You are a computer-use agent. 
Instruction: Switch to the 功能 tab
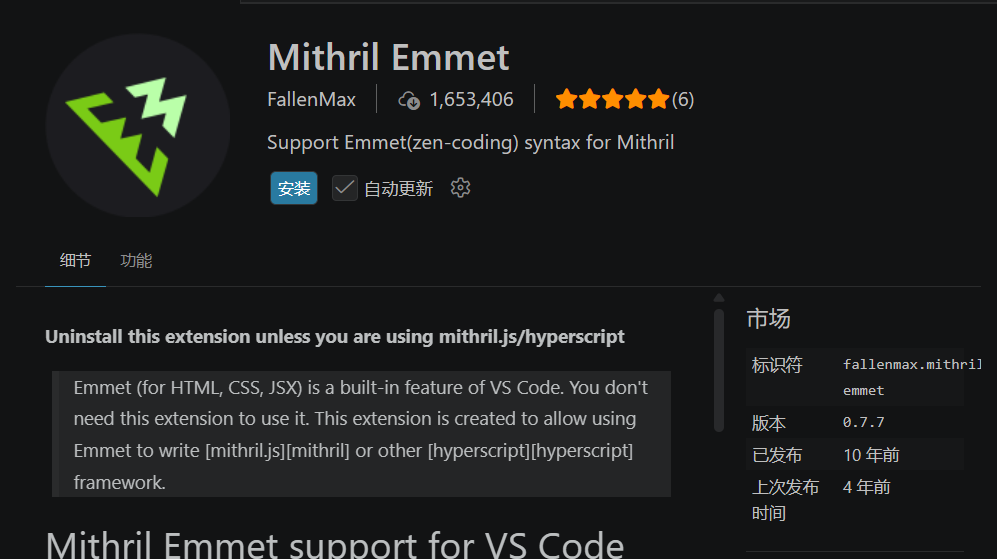point(136,261)
